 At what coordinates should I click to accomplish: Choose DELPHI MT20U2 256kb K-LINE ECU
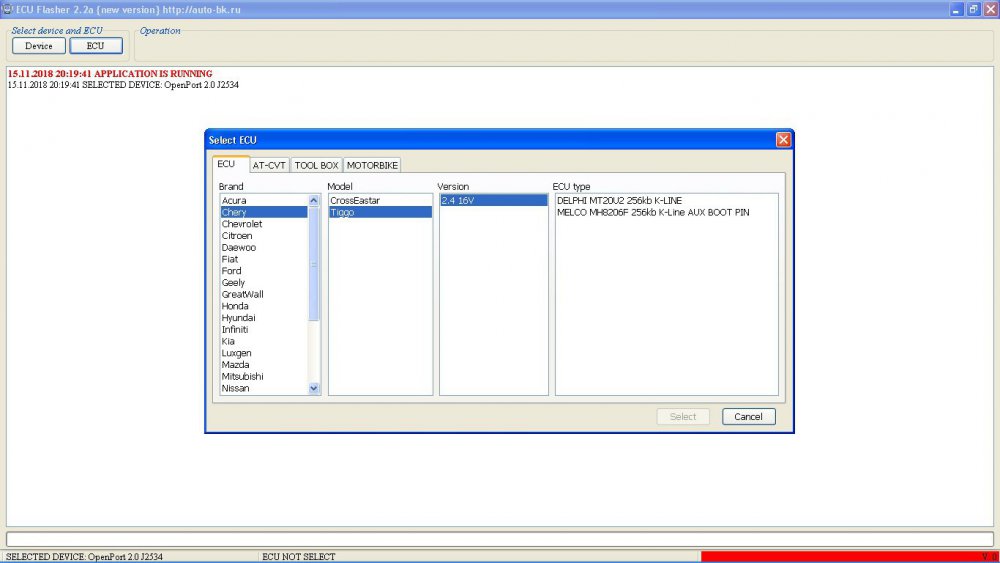(619, 201)
